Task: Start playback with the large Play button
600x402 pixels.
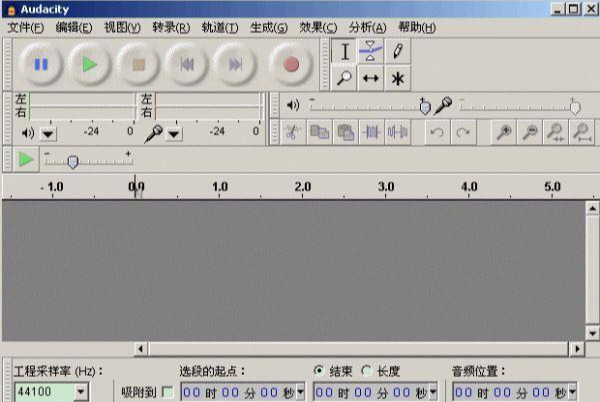Action: tap(90, 64)
